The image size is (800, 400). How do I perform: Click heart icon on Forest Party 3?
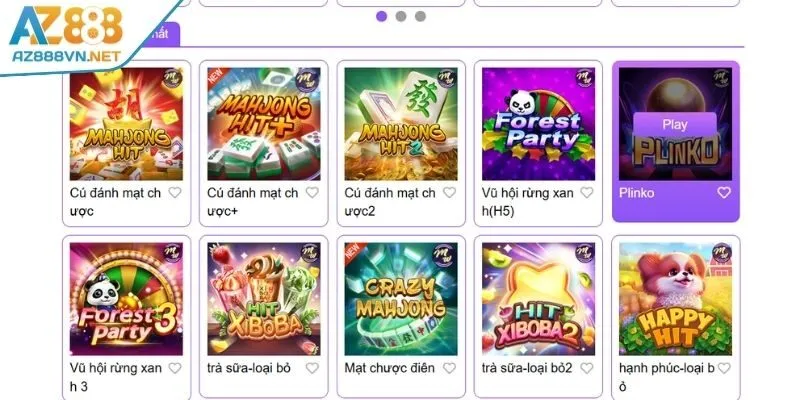tap(175, 368)
